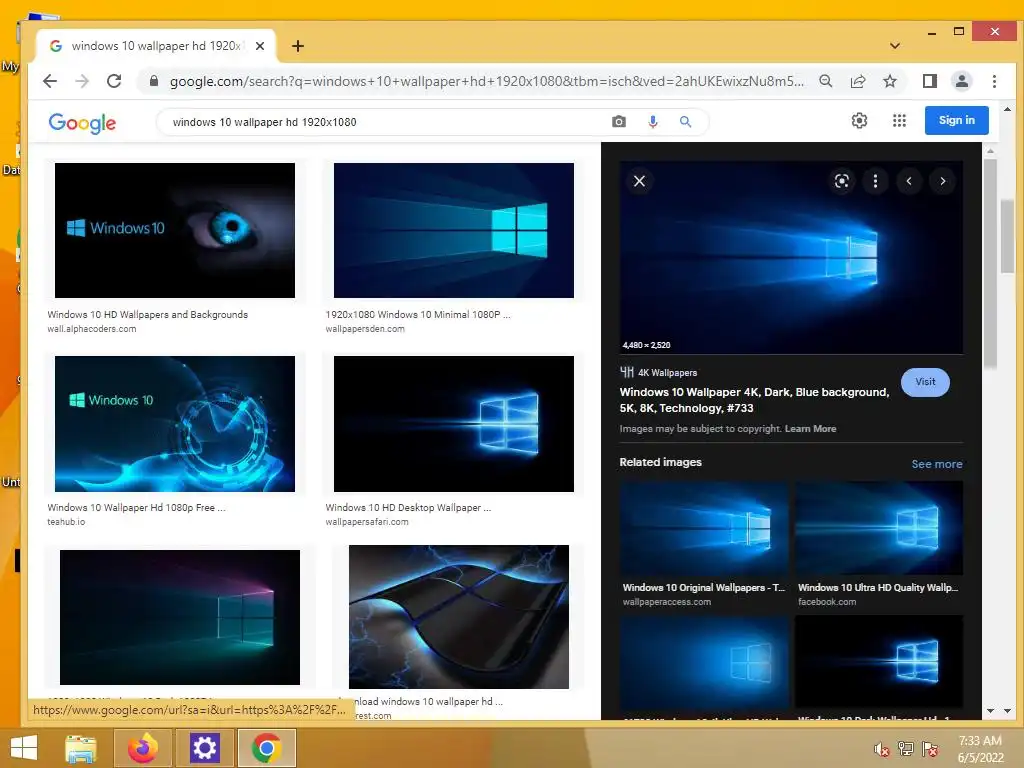
Task: Open the 4K Wallpapers source link
Action: pos(658,372)
